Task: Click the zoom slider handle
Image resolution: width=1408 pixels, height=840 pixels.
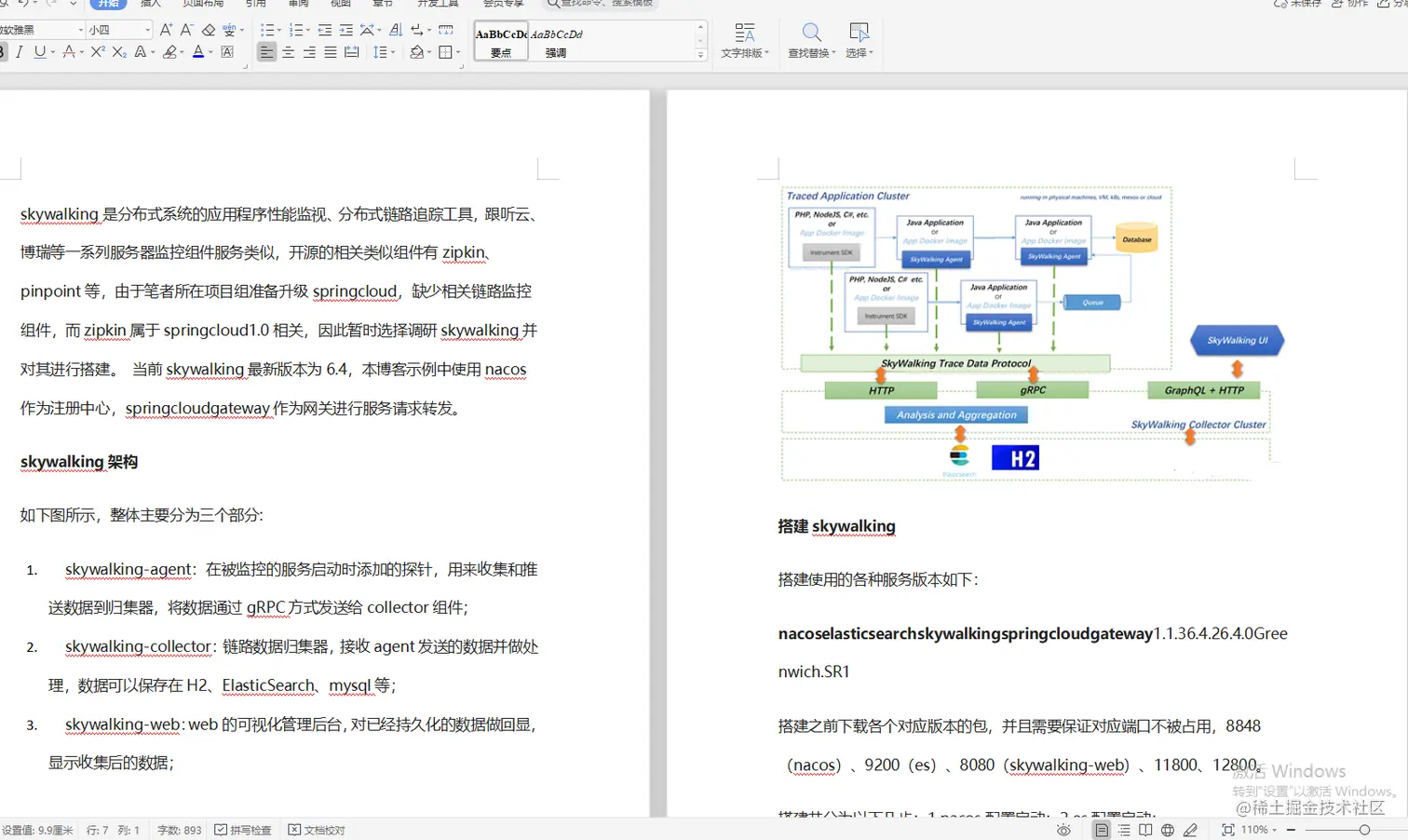Action: click(x=1364, y=830)
